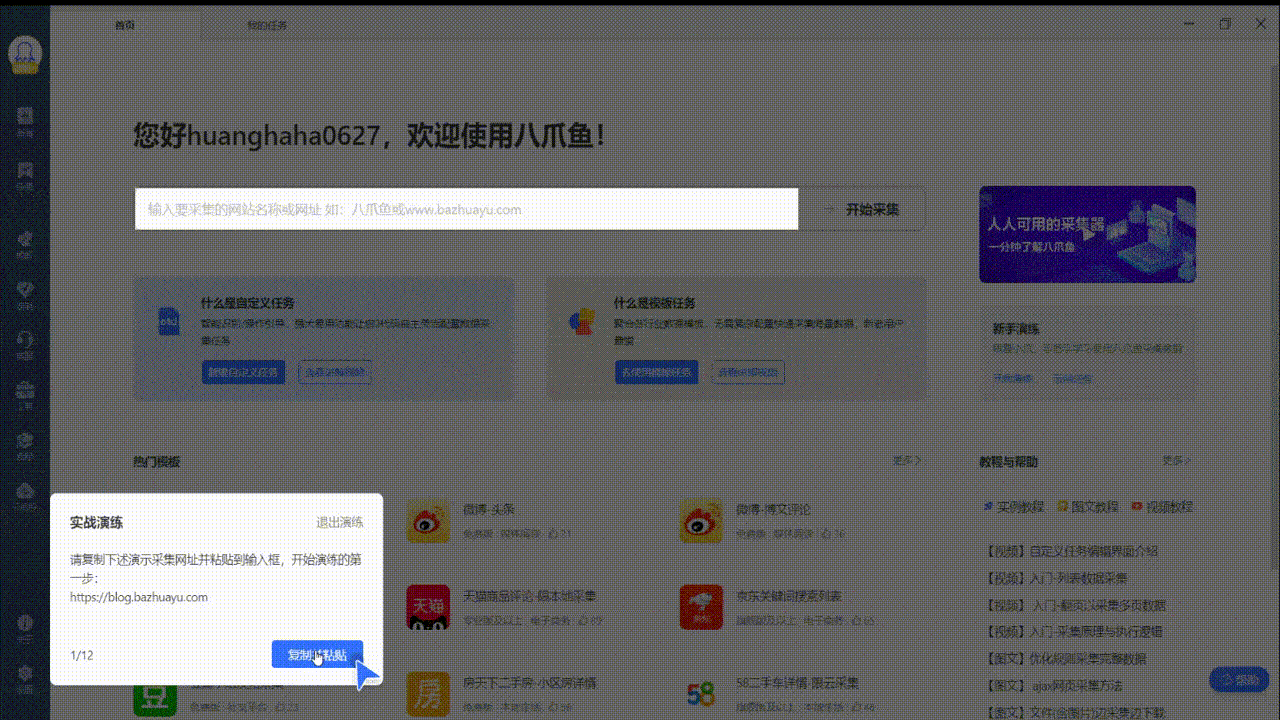This screenshot has height=720, width=1280.
Task: Open the gear settings icon in the sidebar
Action: (25, 672)
